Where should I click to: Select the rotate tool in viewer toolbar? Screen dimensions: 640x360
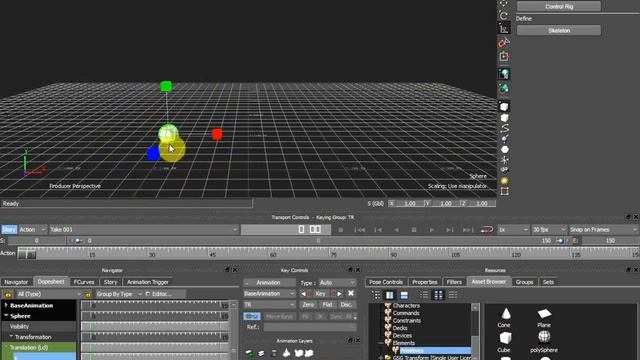point(504,16)
